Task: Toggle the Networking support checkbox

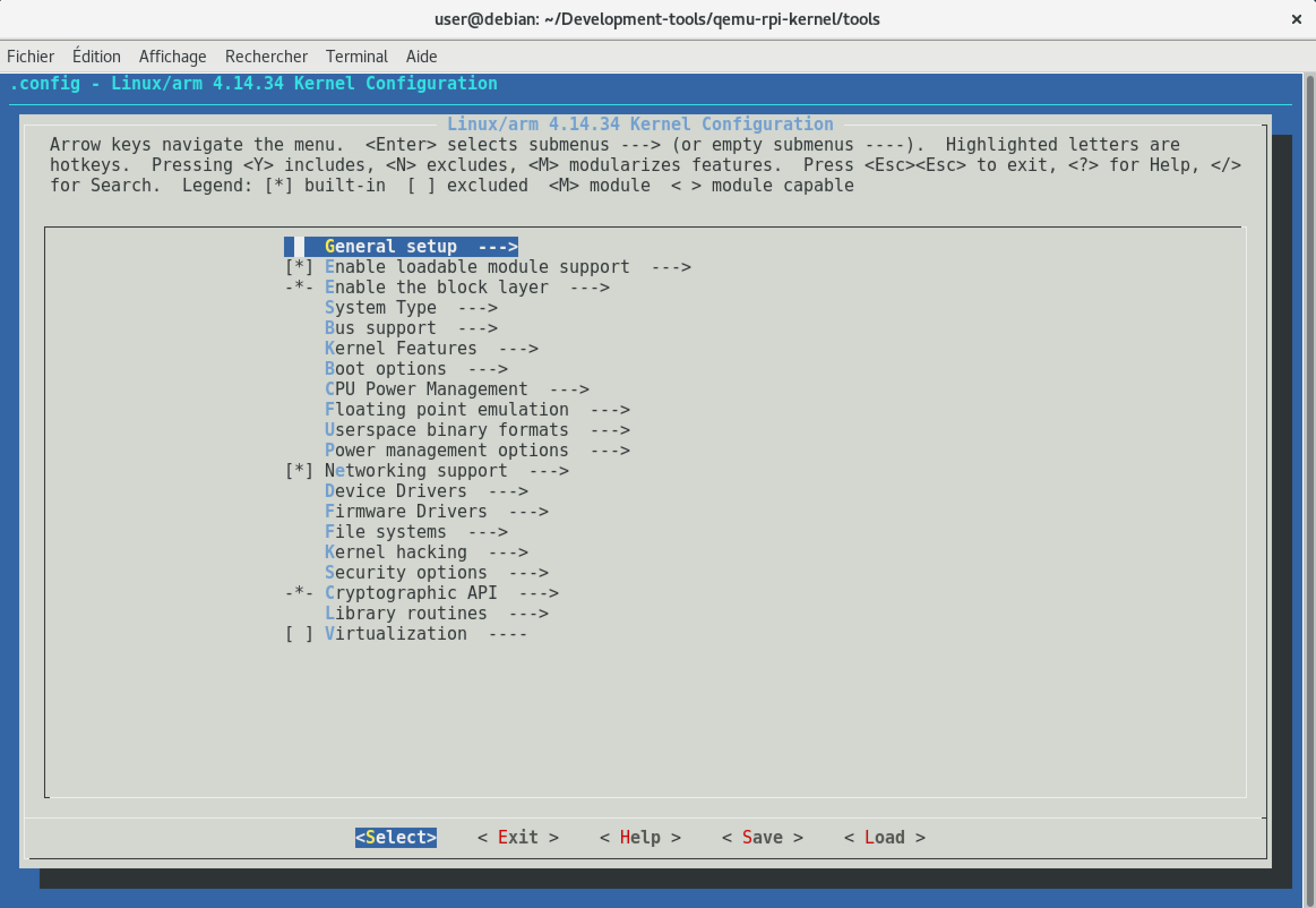Action: (x=299, y=470)
